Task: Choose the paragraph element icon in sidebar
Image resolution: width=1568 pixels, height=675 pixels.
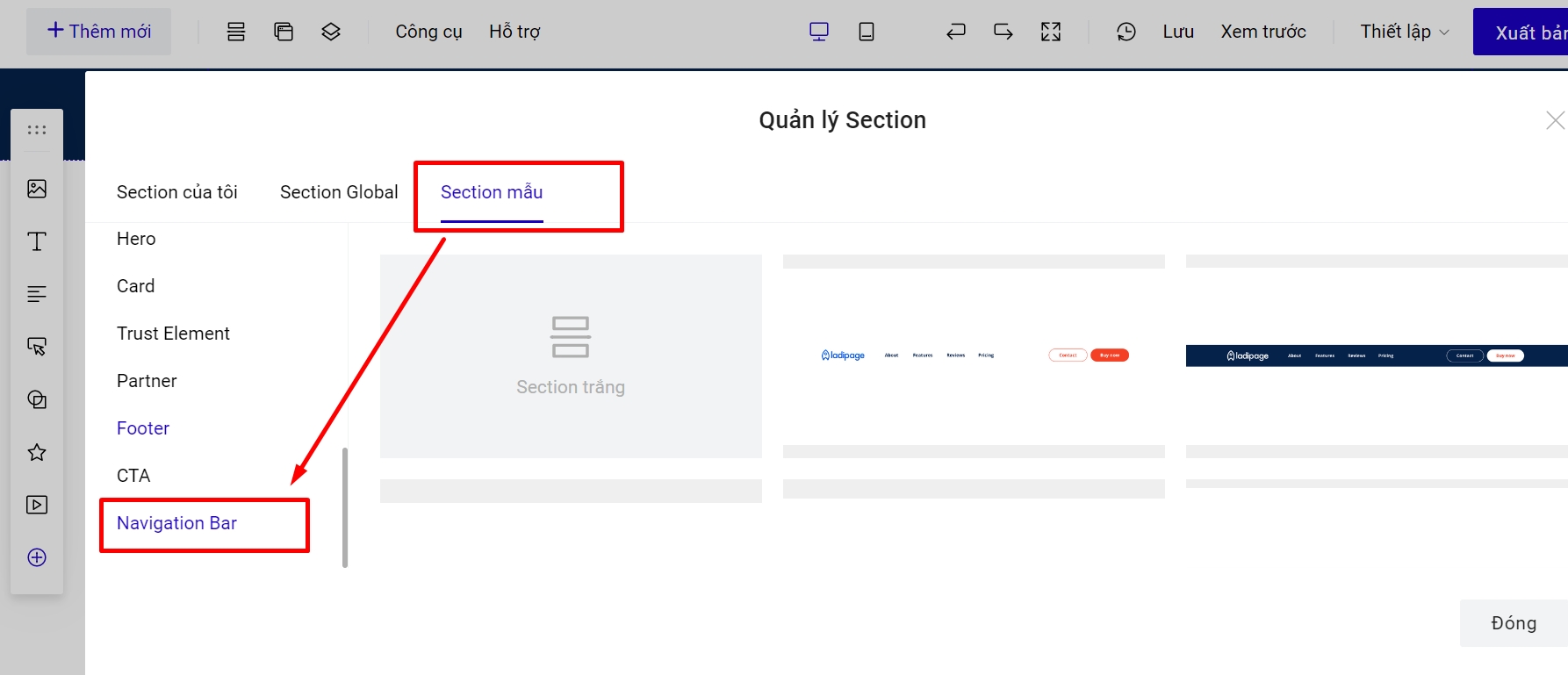Action: [x=37, y=294]
